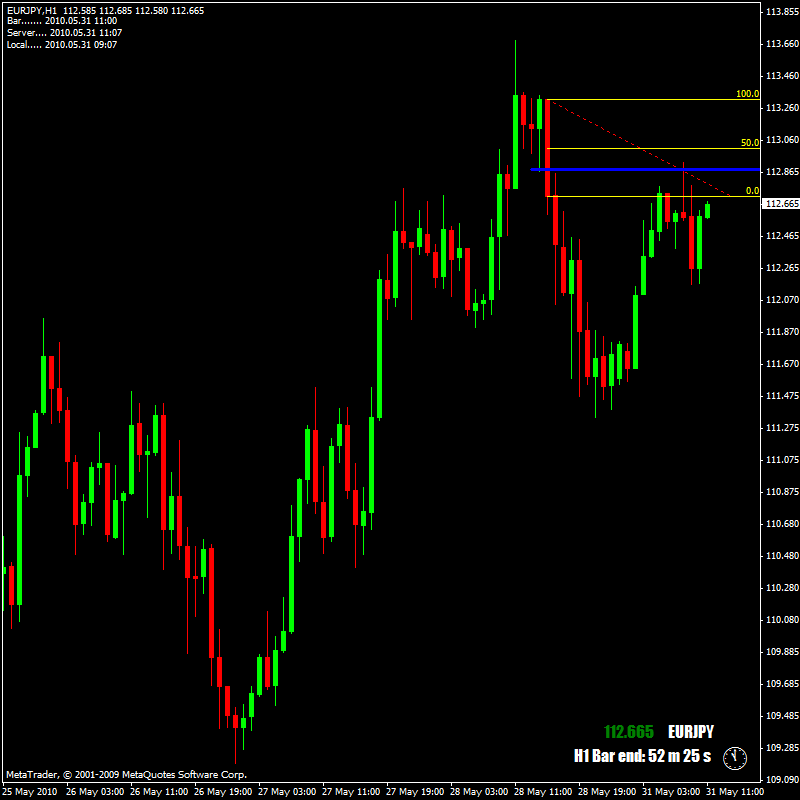The height and width of the screenshot is (800, 800).
Task: Click the 111.075 price scale label
Action: click(782, 460)
